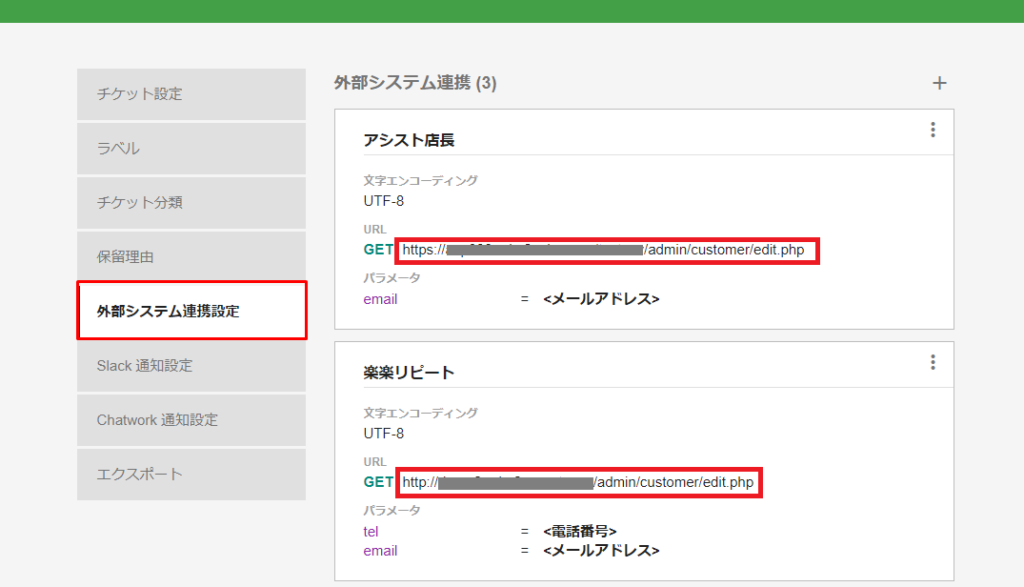The height and width of the screenshot is (587, 1024).
Task: Open 保留理由 in the sidebar
Action: pos(191,257)
